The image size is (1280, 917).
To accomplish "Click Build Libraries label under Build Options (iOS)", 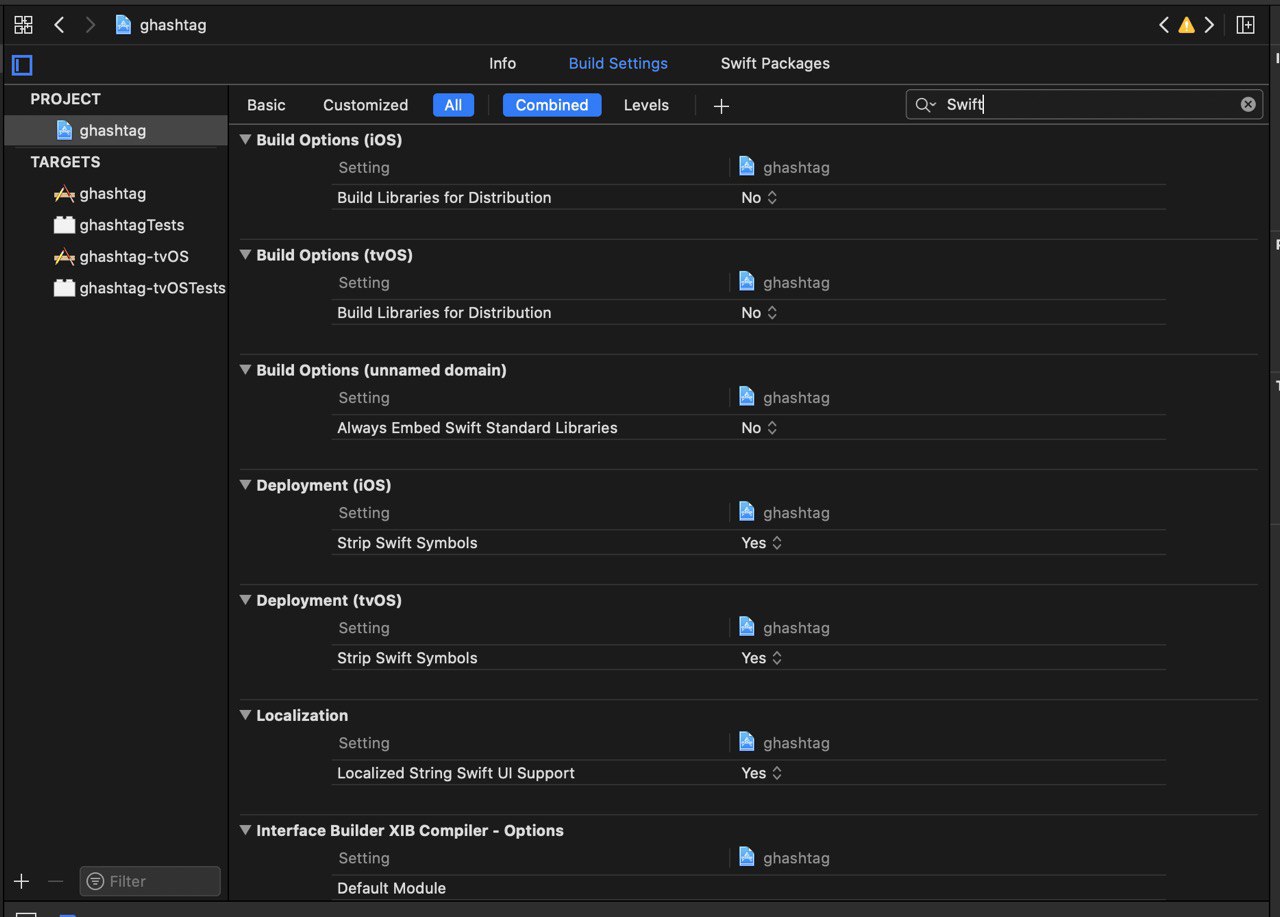I will 444,198.
